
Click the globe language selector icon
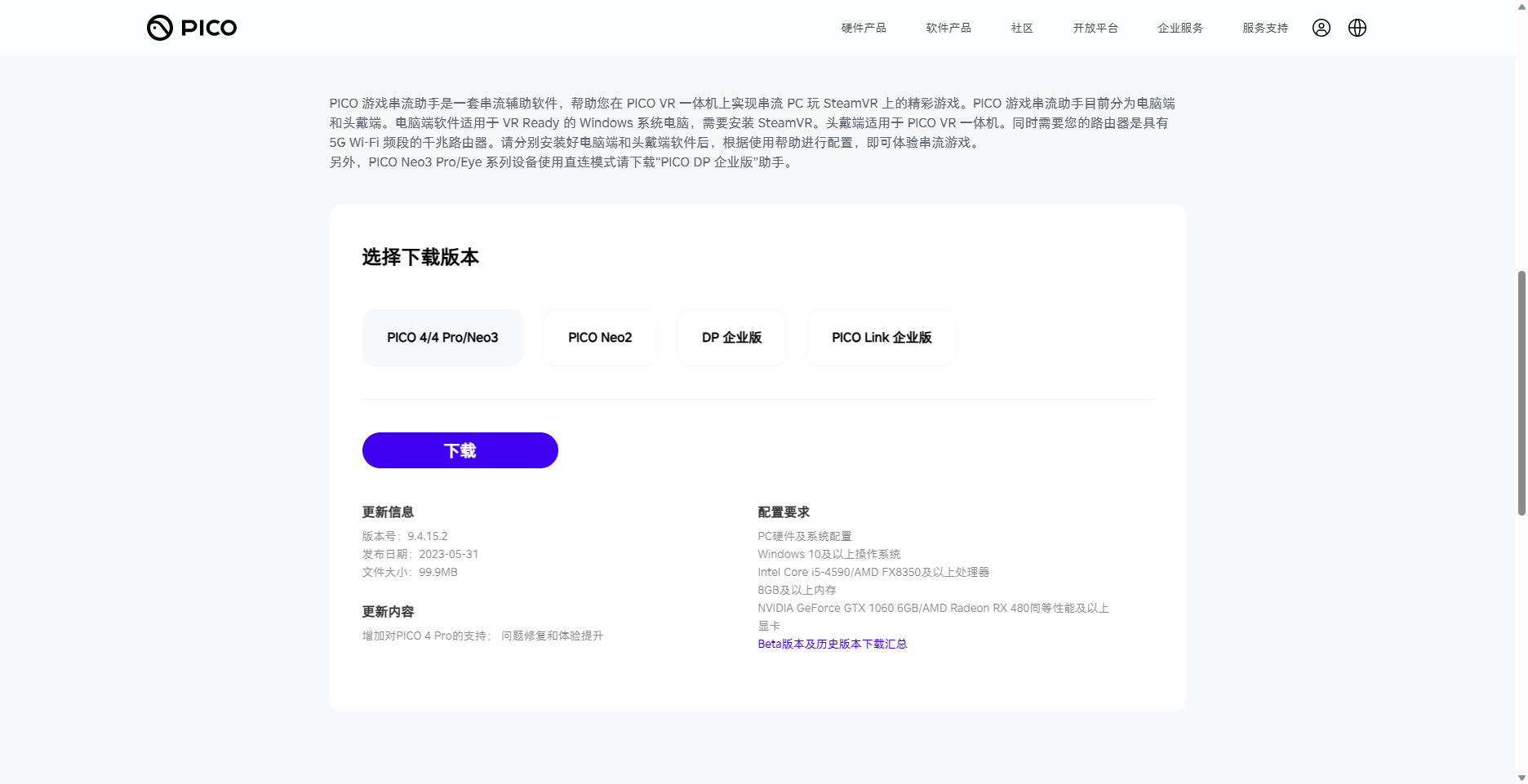[x=1357, y=28]
